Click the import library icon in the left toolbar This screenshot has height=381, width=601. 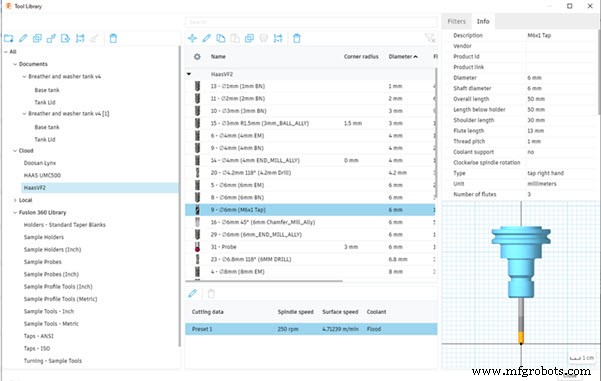click(x=51, y=38)
